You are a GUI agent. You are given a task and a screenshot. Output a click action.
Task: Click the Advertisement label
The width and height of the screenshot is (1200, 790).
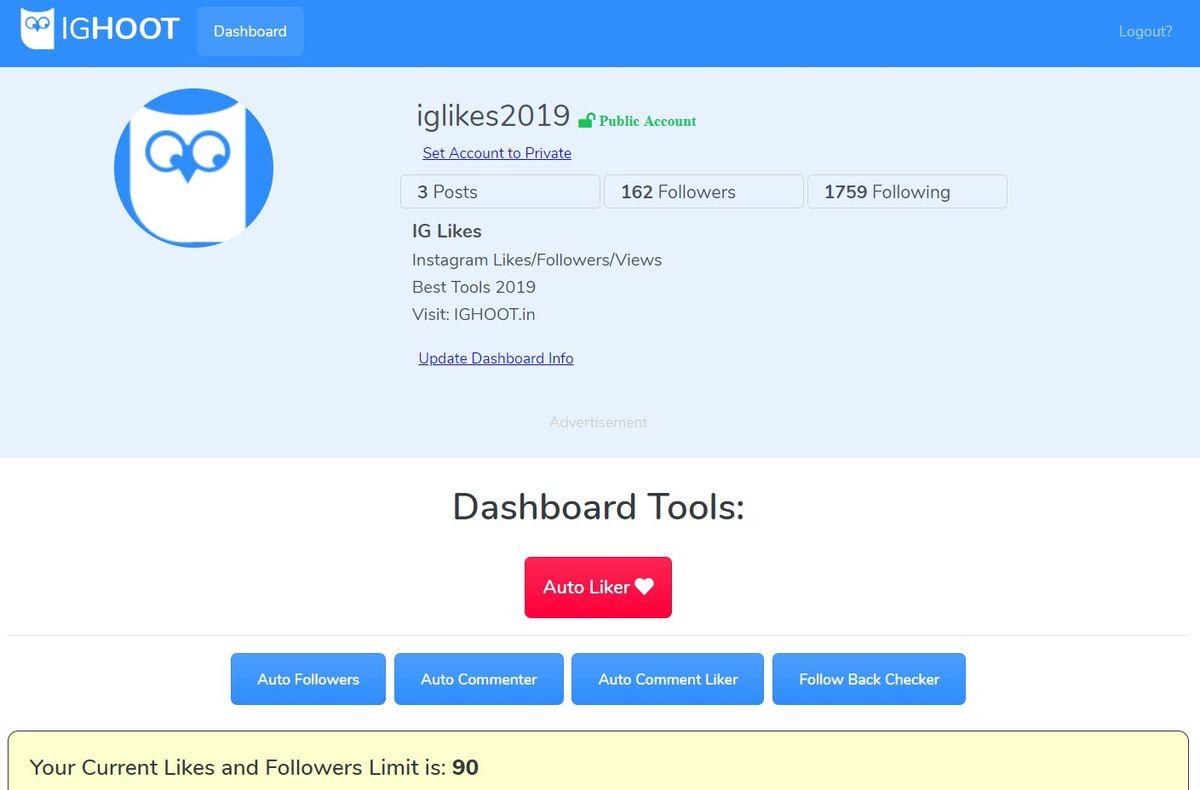[x=598, y=422]
